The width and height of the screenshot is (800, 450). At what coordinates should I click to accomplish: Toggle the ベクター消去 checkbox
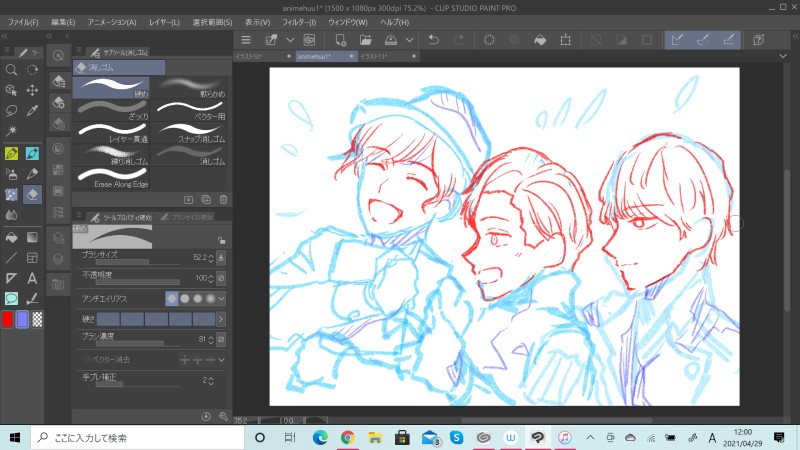click(86, 360)
